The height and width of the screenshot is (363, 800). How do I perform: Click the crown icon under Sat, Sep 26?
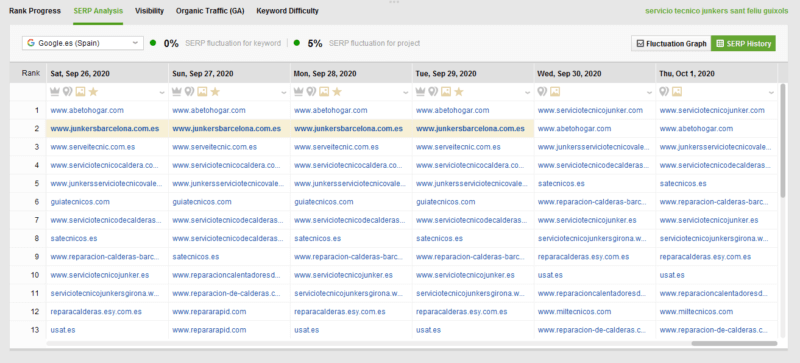(x=55, y=92)
